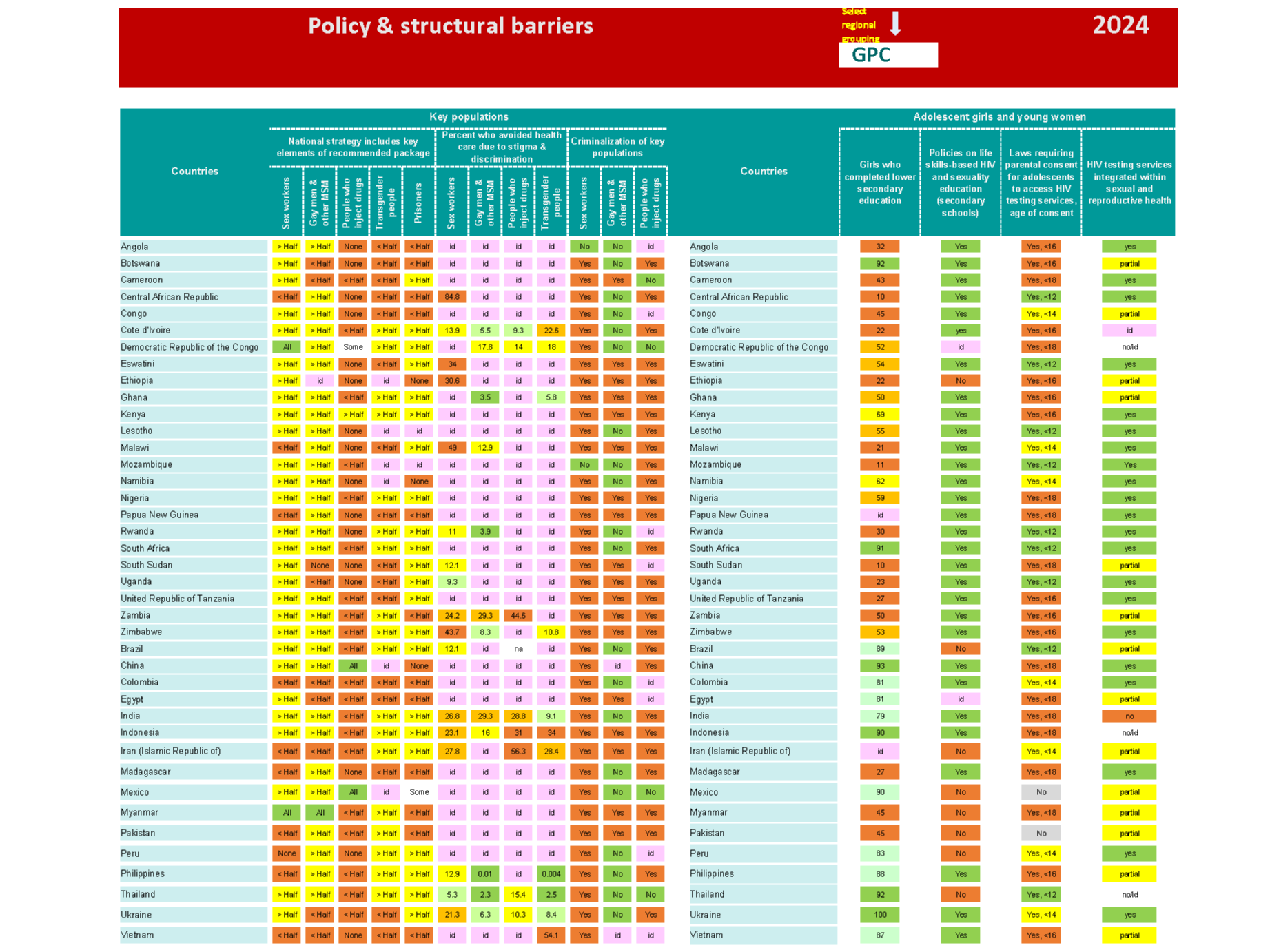This screenshot has width=1270, height=952.
Task: Click Peru's 'Yes, <14' consent cell
Action: 1041,853
